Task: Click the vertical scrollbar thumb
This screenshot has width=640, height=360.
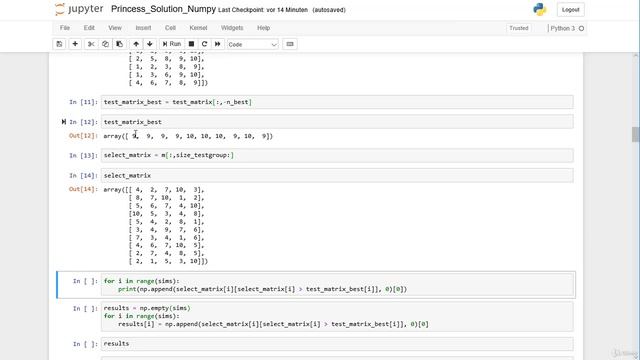Action: pos(636,135)
